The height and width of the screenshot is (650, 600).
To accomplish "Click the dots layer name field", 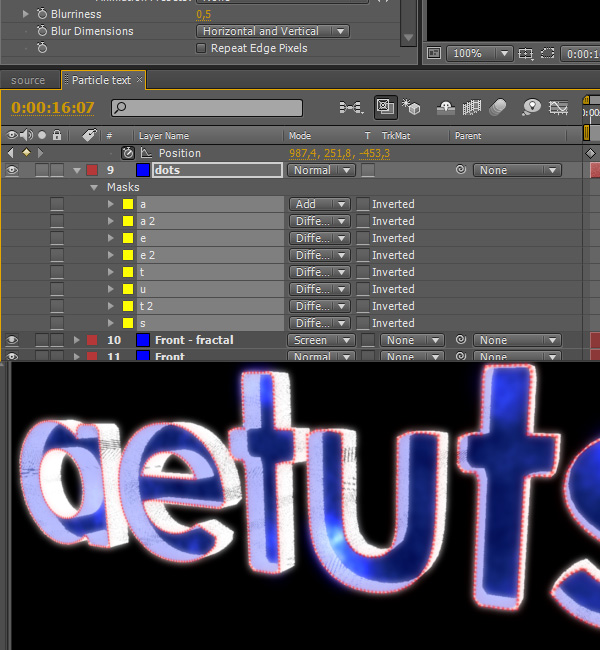I will pyautogui.click(x=218, y=170).
